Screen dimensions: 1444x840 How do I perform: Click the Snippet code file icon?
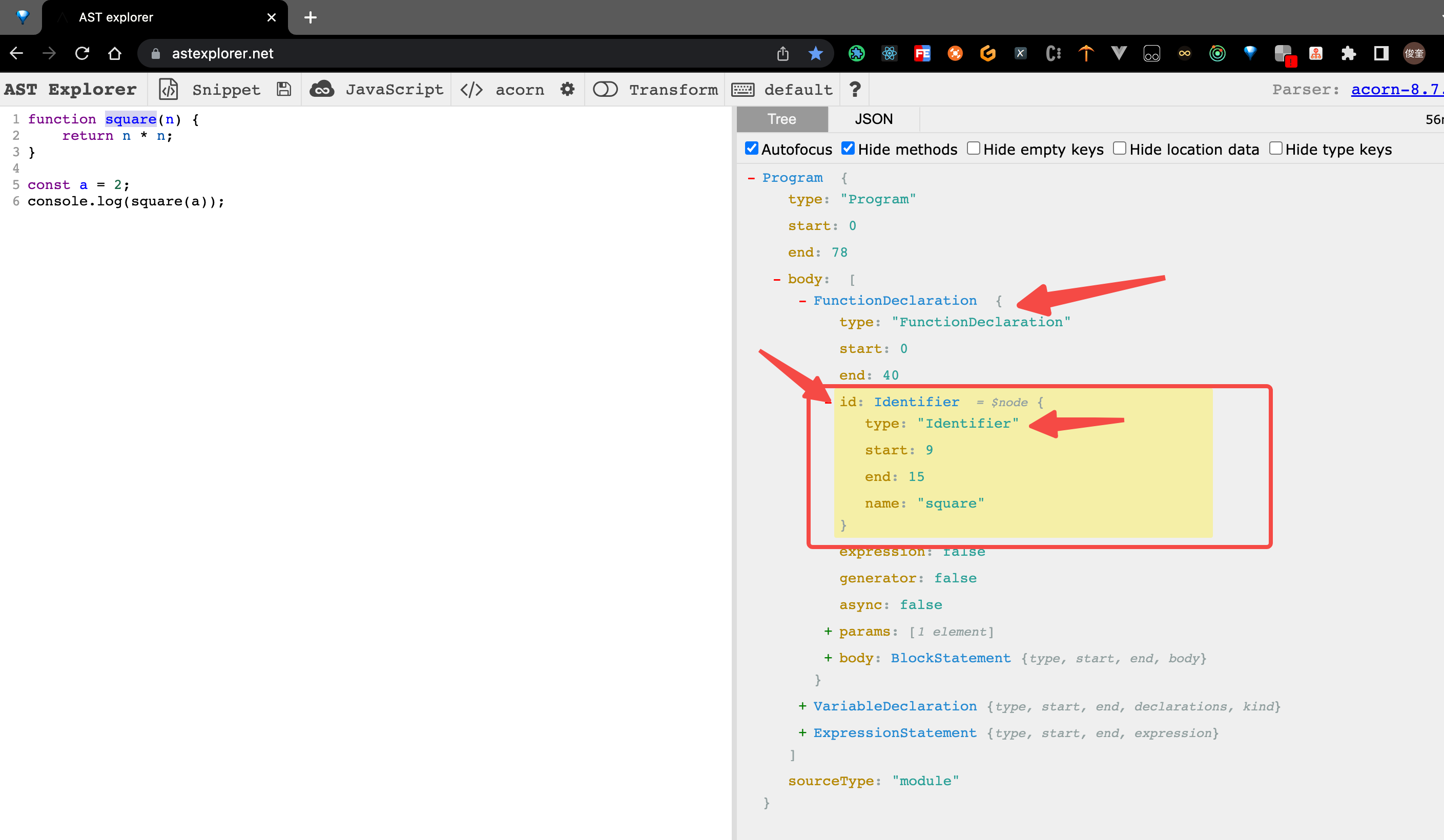point(169,89)
